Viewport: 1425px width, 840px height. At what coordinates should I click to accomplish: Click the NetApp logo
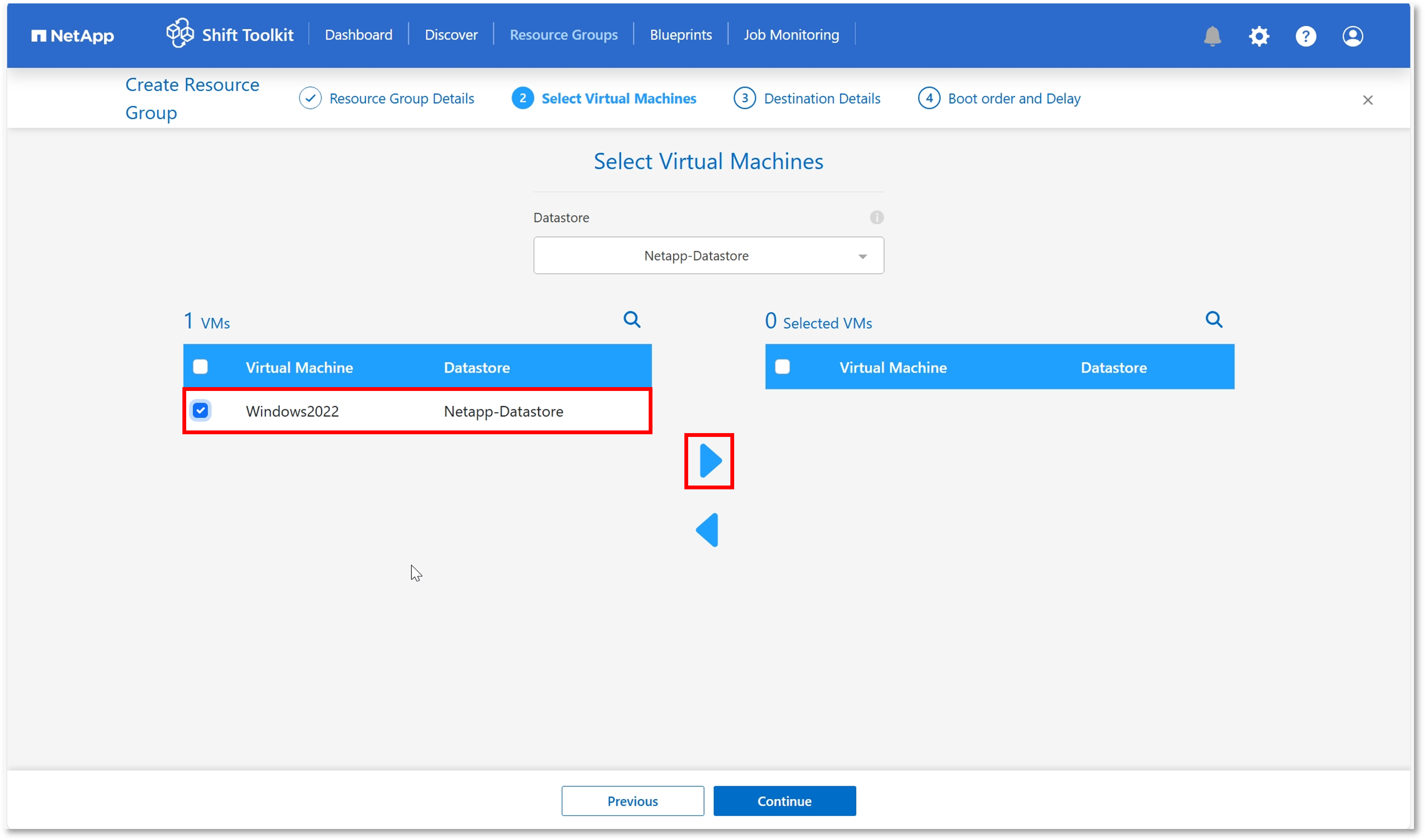pos(73,36)
